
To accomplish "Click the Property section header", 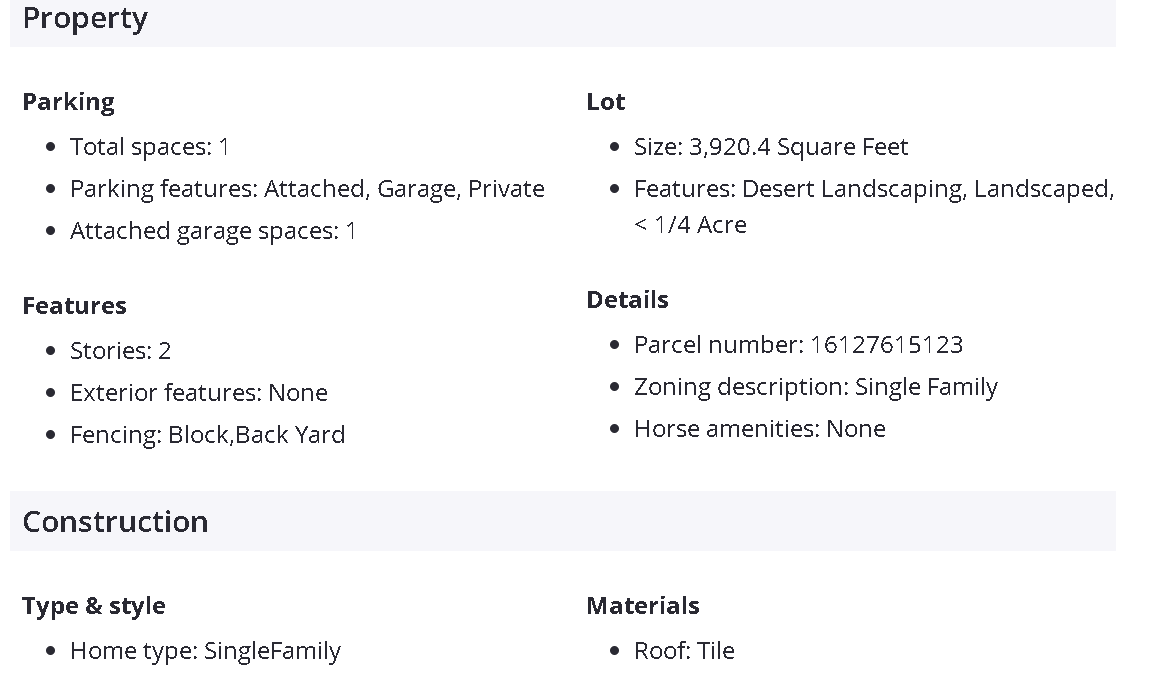I will coord(85,19).
